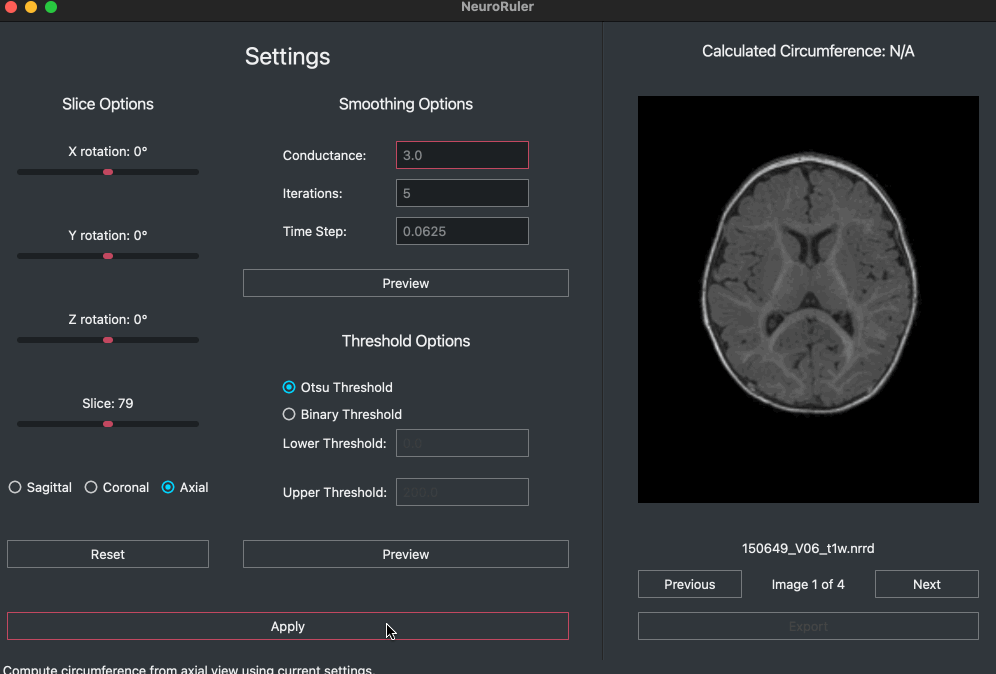The height and width of the screenshot is (674, 996).
Task: Choose Otsu Threshold option
Action: click(289, 387)
